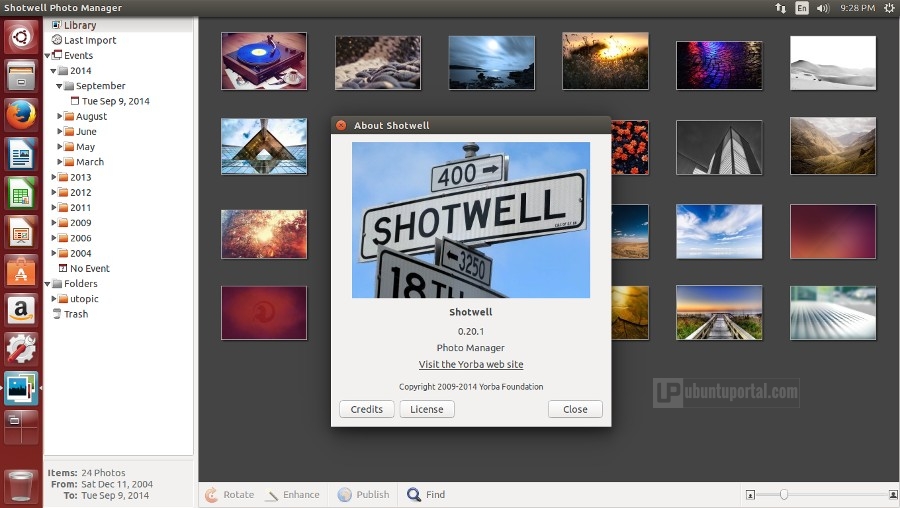Click the Publish globe icon
The image size is (900, 508).
pyautogui.click(x=345, y=495)
